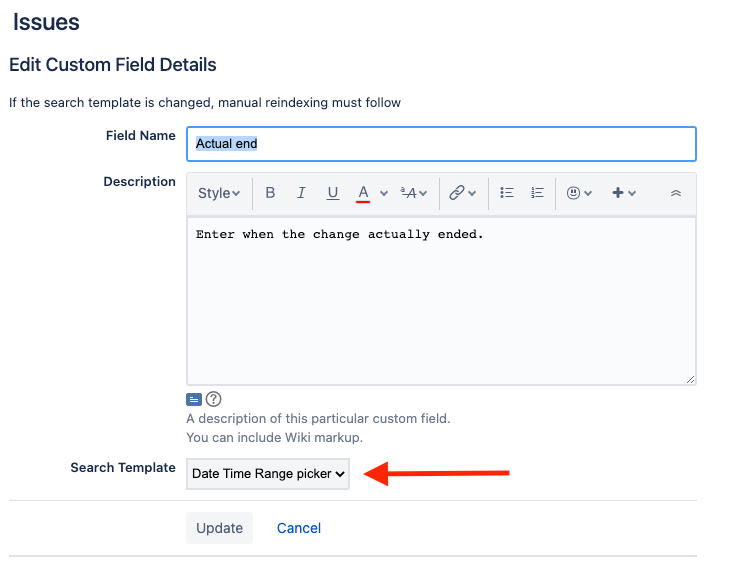Expand emoticon dropdown chevron

588,193
